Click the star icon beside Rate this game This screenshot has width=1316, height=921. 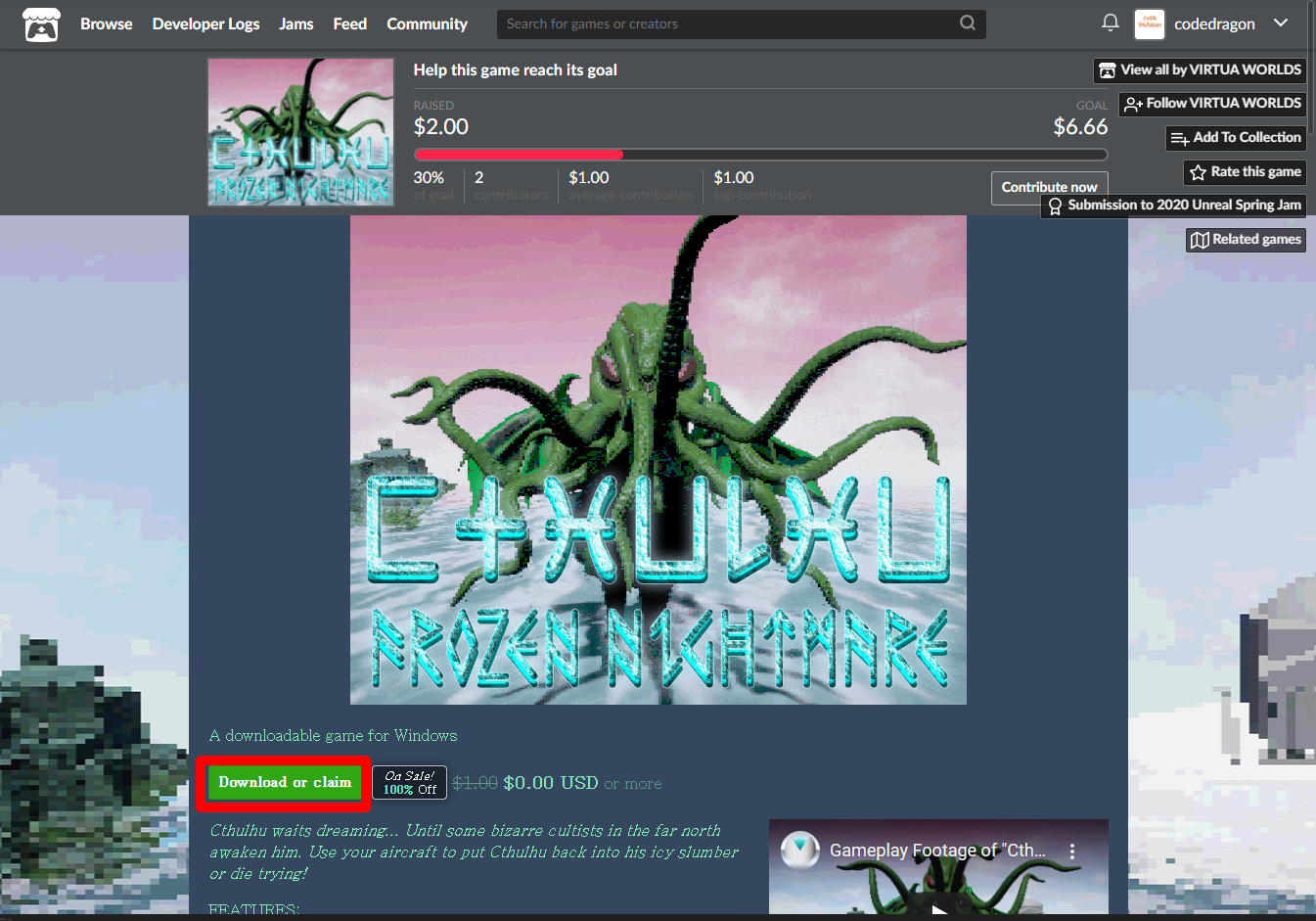(x=1198, y=172)
